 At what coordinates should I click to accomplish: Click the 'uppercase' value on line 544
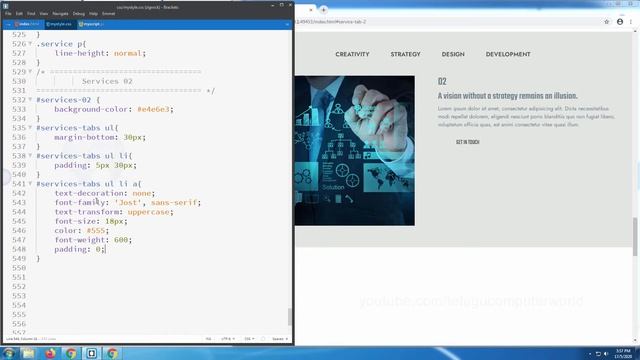(x=148, y=212)
